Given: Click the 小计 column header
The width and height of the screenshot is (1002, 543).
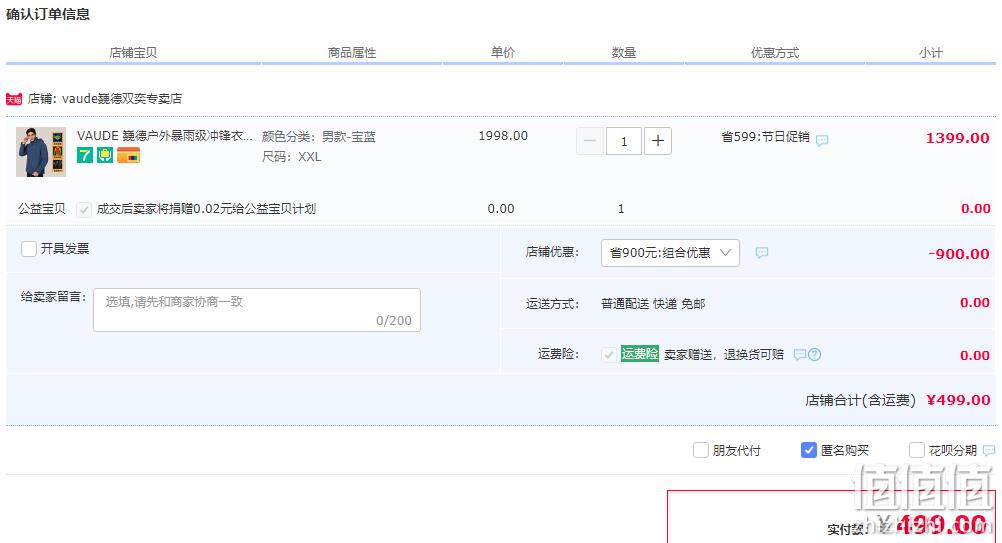Looking at the screenshot, I should pos(930,52).
